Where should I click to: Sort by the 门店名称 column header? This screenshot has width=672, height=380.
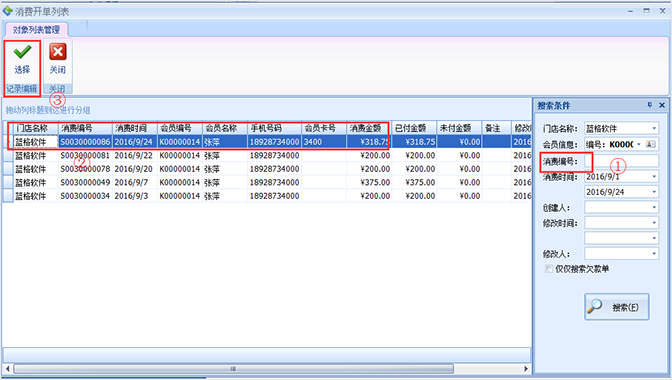pyautogui.click(x=36, y=128)
